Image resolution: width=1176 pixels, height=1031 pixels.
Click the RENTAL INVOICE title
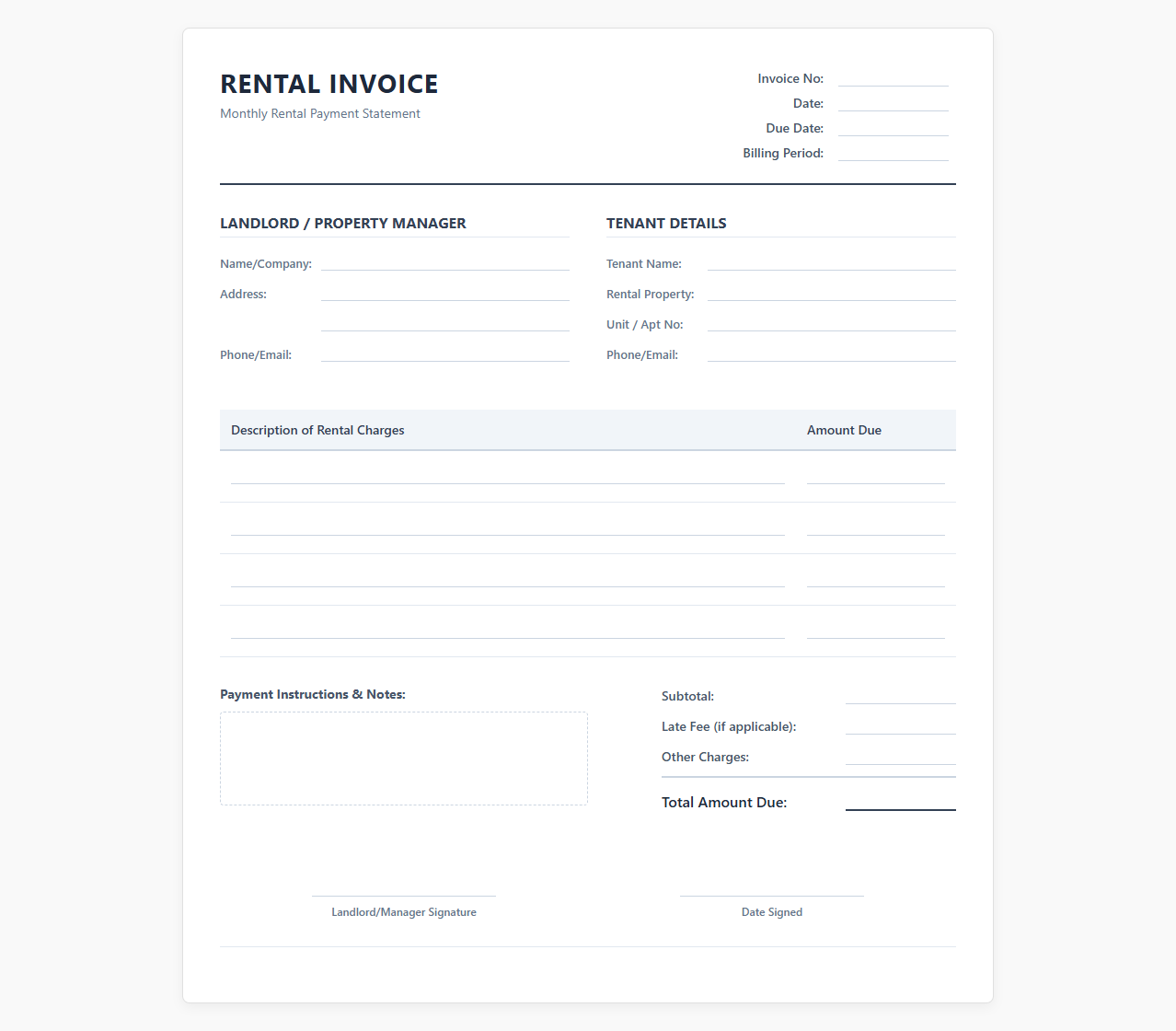click(329, 84)
